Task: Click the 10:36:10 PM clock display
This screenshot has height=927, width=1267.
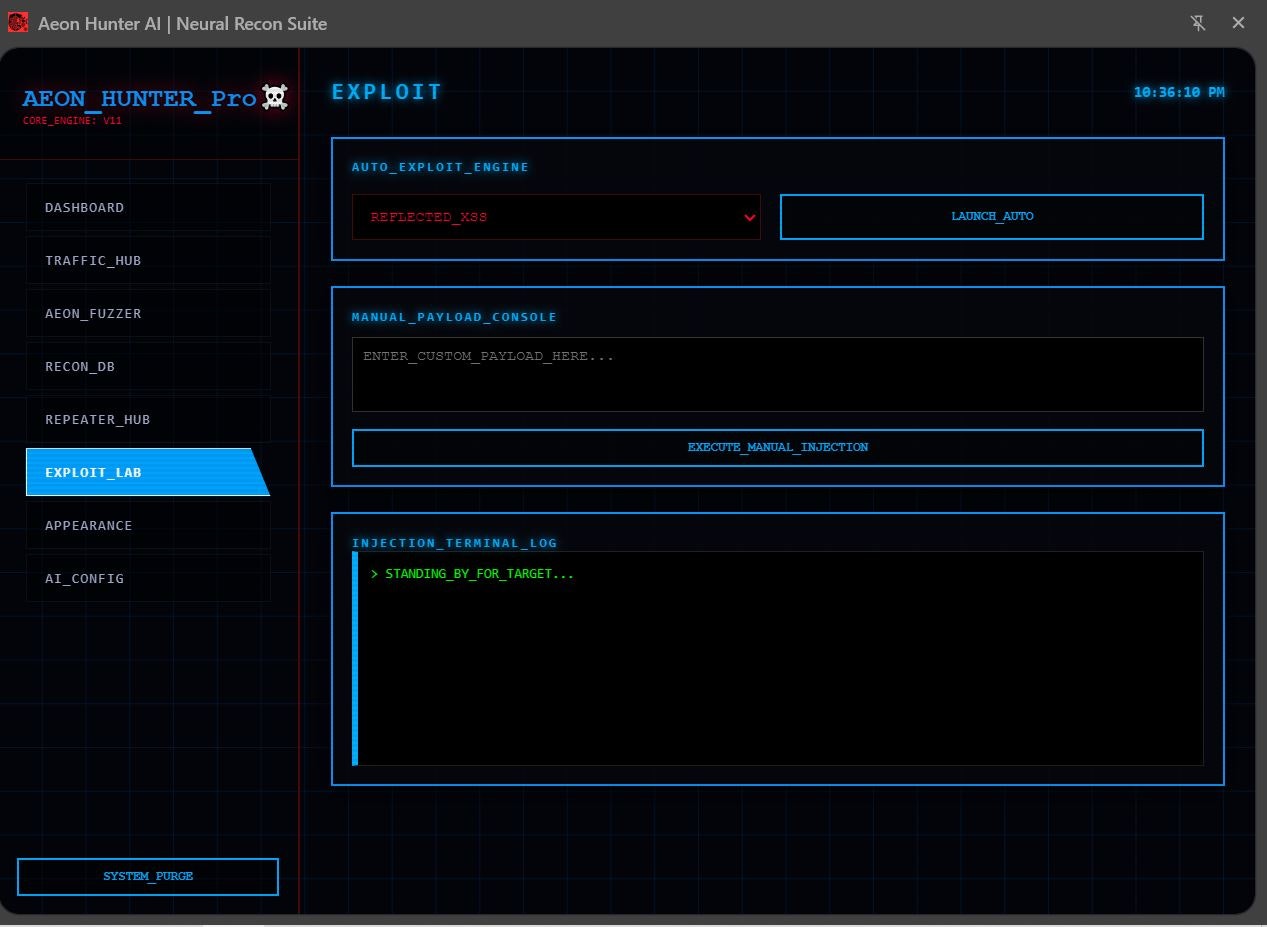Action: [x=1178, y=91]
